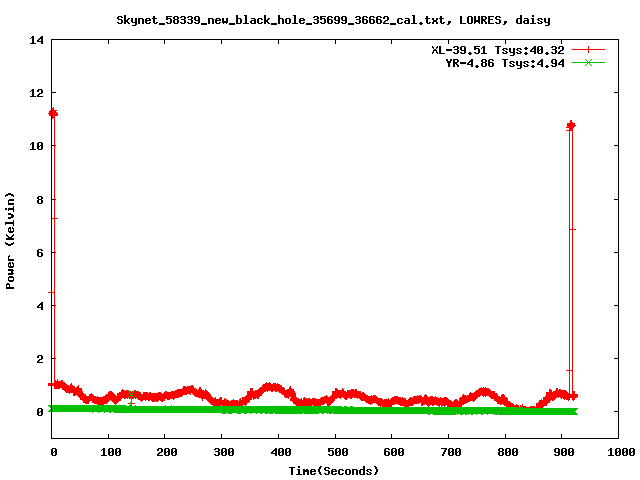Click the plot title text beginning Skynet_58339_new_black_hole
640x480 pixels.
click(x=333, y=20)
